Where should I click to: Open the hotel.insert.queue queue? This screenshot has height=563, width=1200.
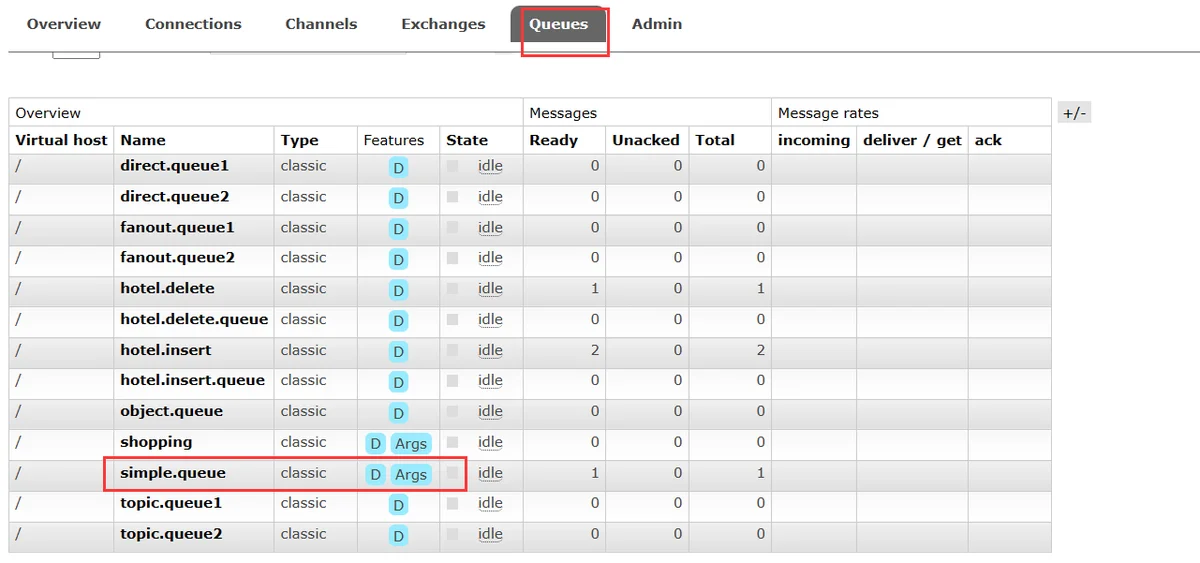(x=192, y=381)
